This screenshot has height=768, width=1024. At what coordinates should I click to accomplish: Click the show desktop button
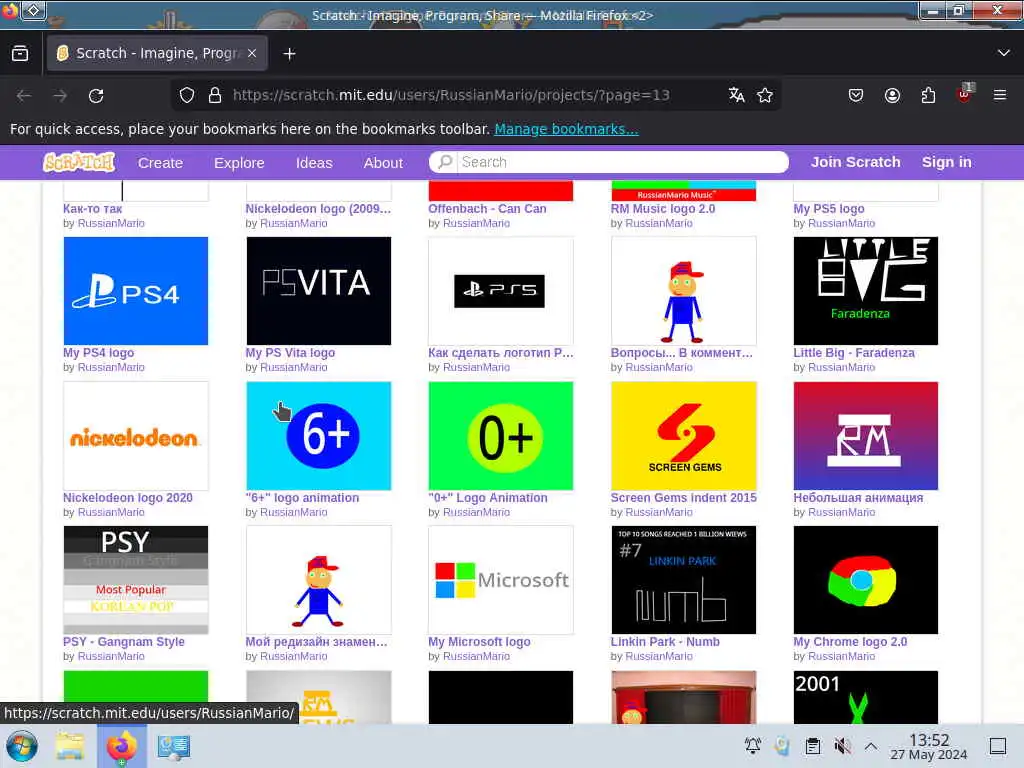[998, 746]
